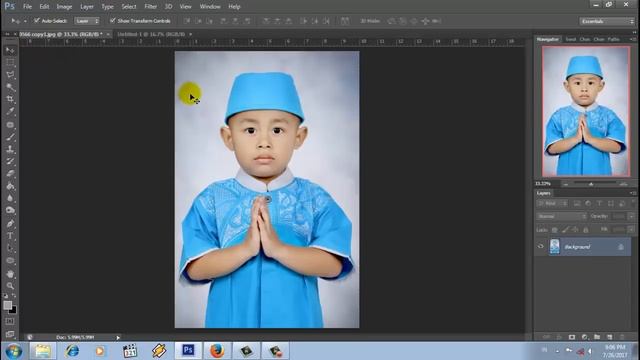Viewport: 640px width, 360px height.
Task: Click the Quick Mask mode icon
Action: pos(10,322)
